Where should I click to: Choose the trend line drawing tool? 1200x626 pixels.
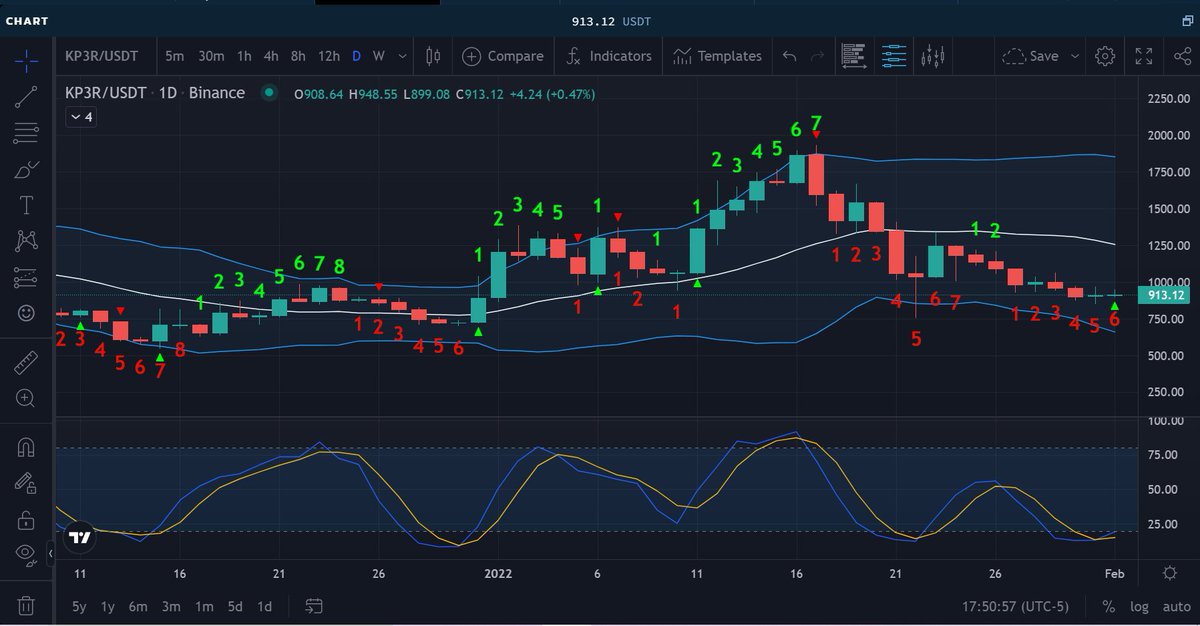(26, 96)
